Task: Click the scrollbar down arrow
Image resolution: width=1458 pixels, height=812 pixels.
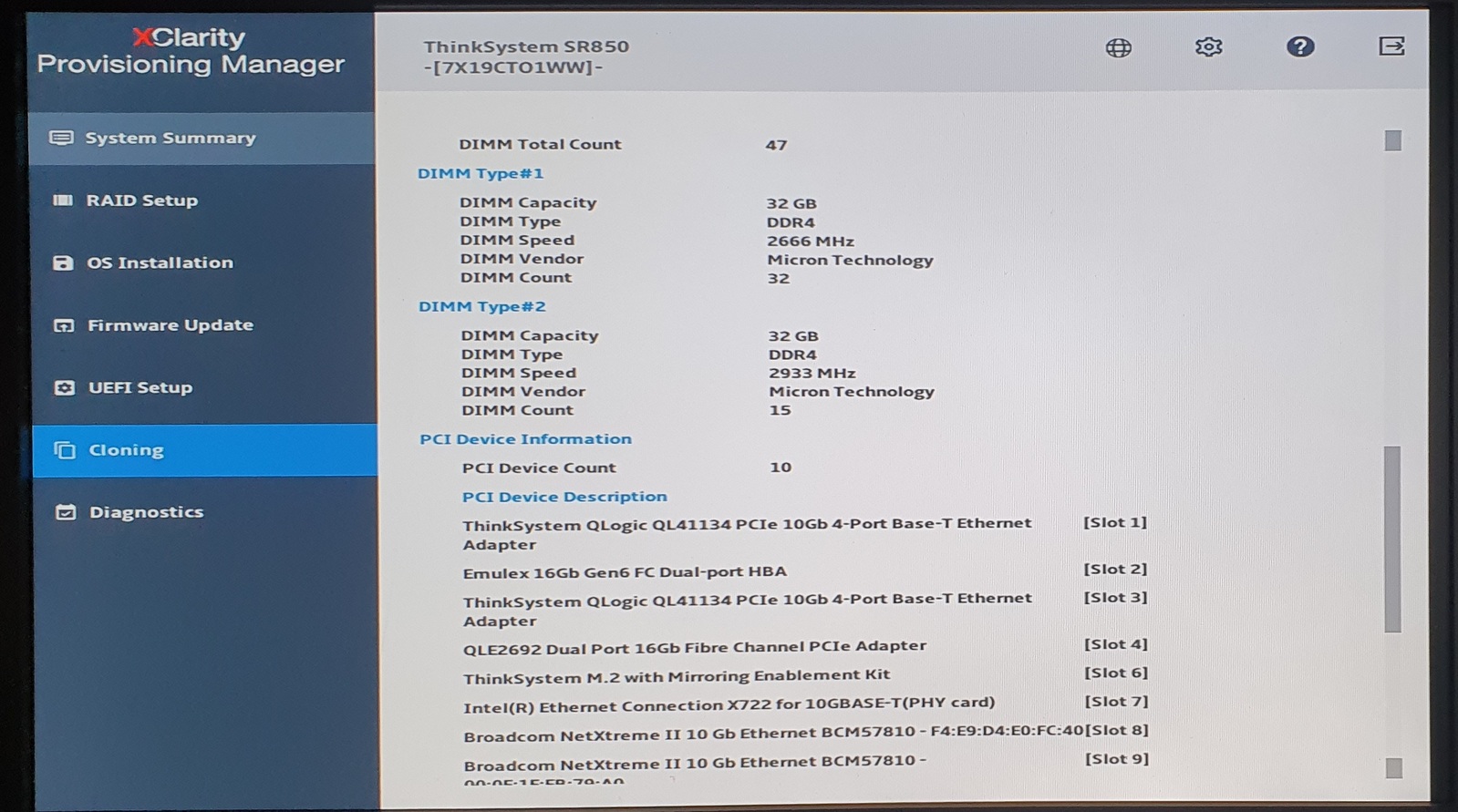Action: click(x=1393, y=768)
